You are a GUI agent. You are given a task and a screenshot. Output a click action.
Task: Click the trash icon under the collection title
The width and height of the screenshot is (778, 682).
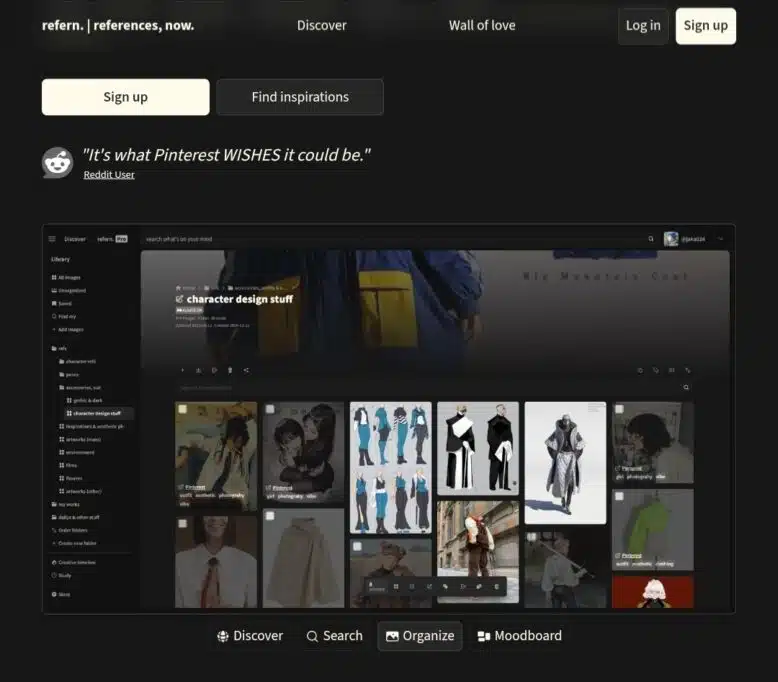click(230, 370)
